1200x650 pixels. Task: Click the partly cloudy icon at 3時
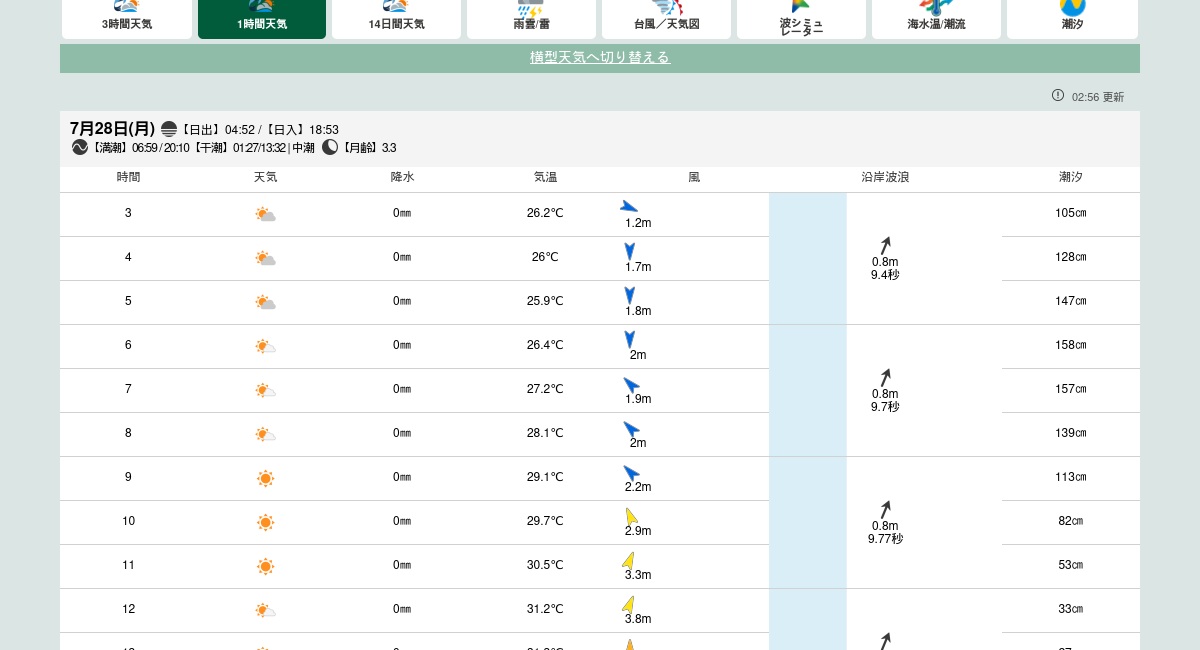tap(265, 214)
